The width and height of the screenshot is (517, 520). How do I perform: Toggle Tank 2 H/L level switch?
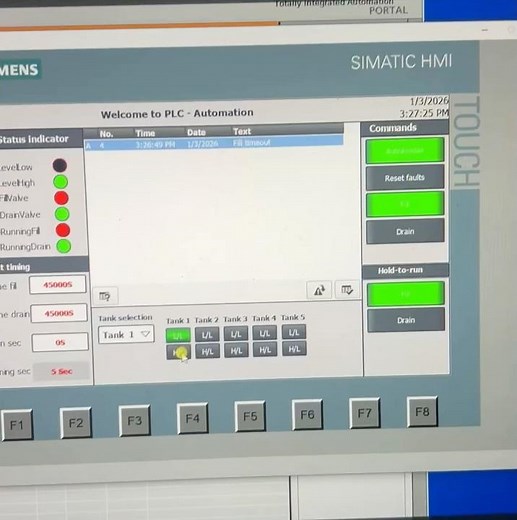tap(207, 351)
